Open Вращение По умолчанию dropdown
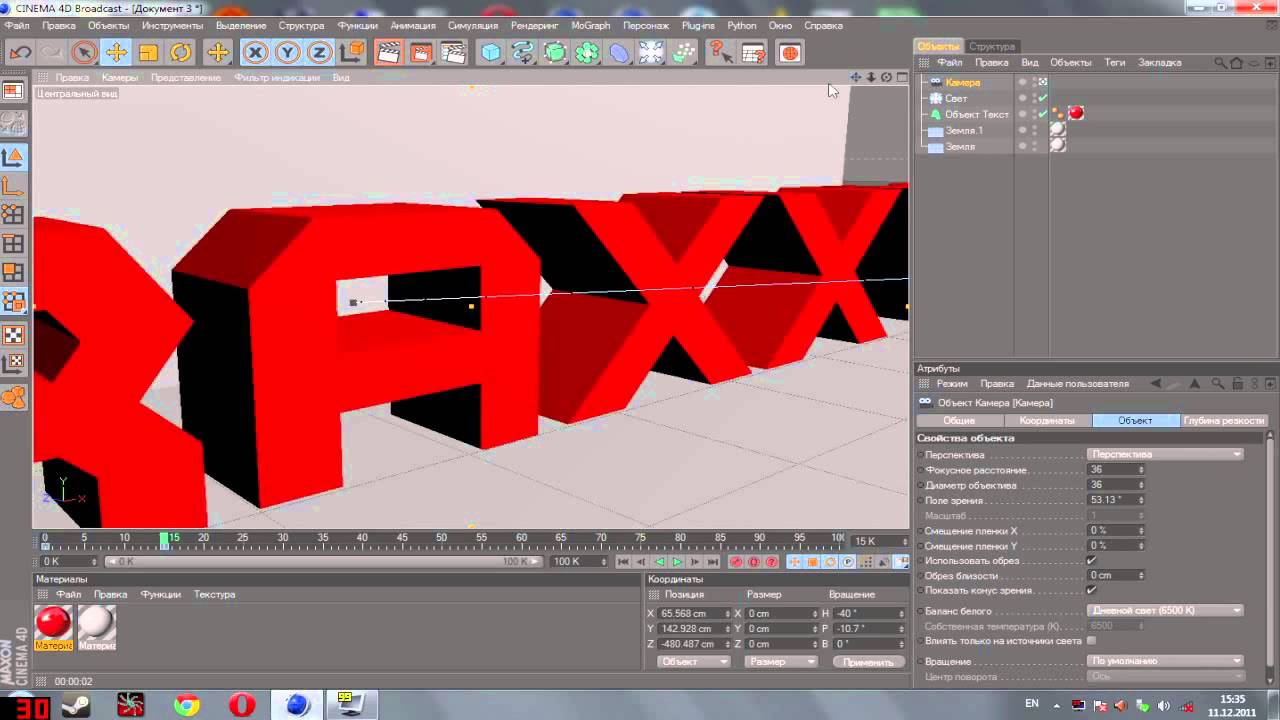This screenshot has height=720, width=1280. click(1165, 661)
